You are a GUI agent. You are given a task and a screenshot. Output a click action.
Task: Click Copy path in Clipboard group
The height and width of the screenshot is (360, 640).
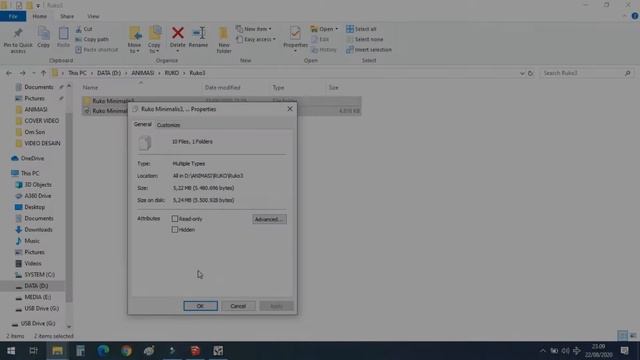click(x=92, y=39)
